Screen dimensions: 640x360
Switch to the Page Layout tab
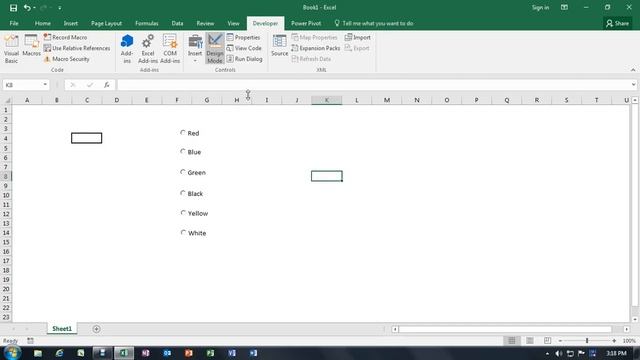[106, 23]
